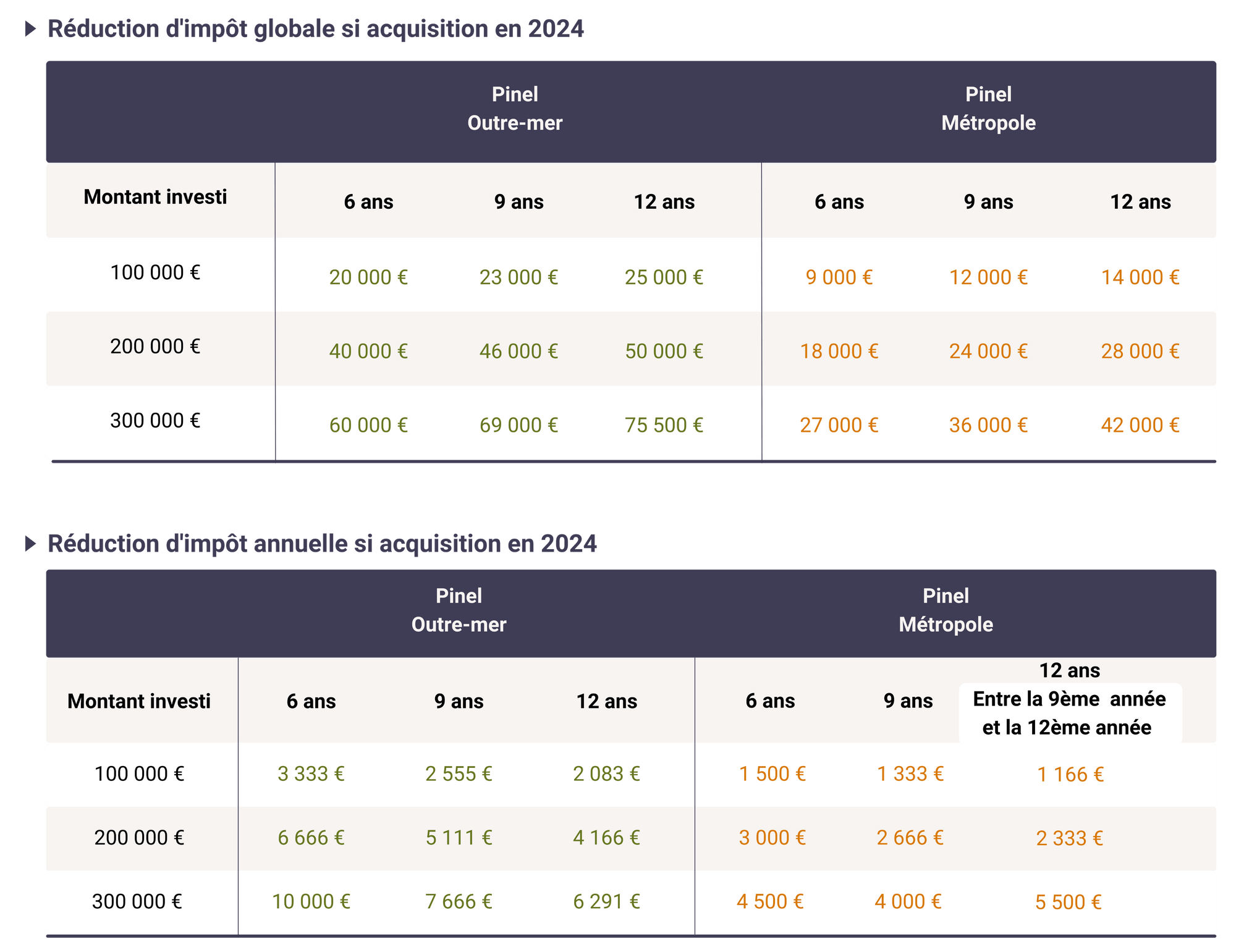This screenshot has width=1236, height=952.
Task: Click the 75 500 € cell
Action: (664, 425)
